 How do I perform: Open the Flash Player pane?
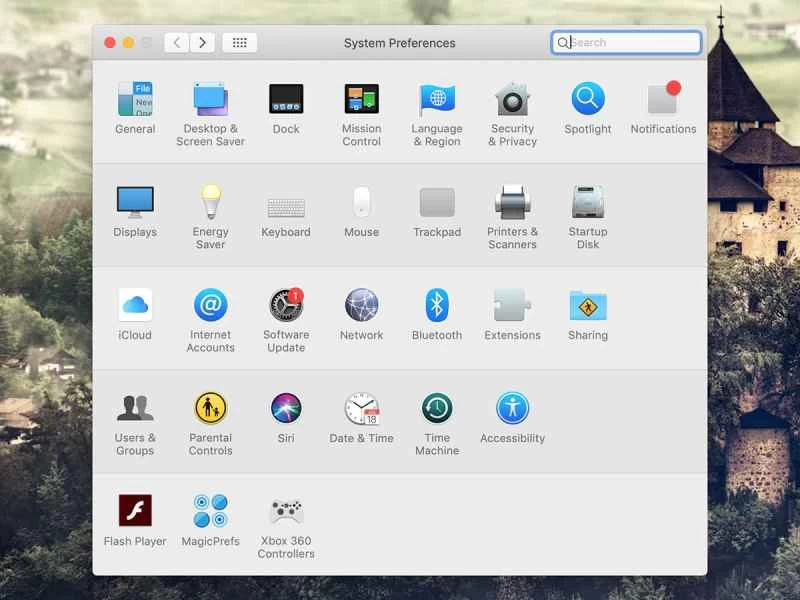135,512
